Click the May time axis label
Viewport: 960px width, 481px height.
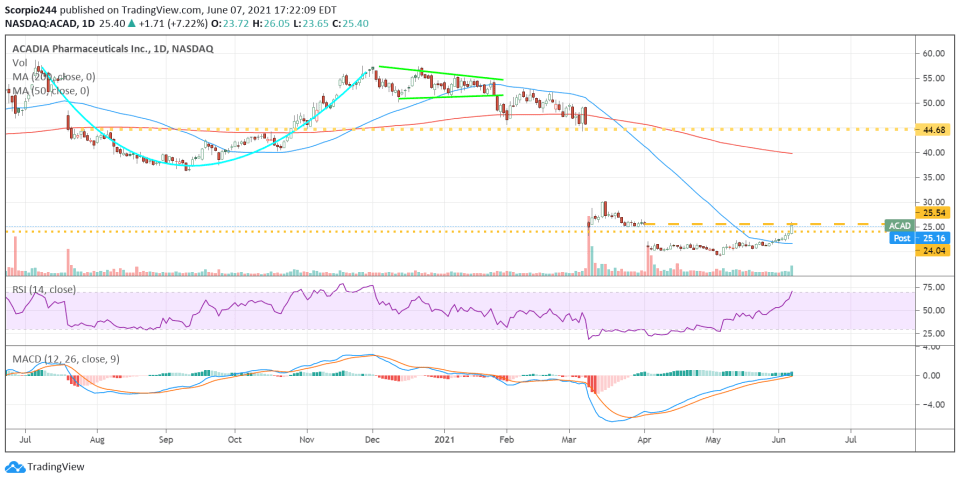click(x=713, y=439)
